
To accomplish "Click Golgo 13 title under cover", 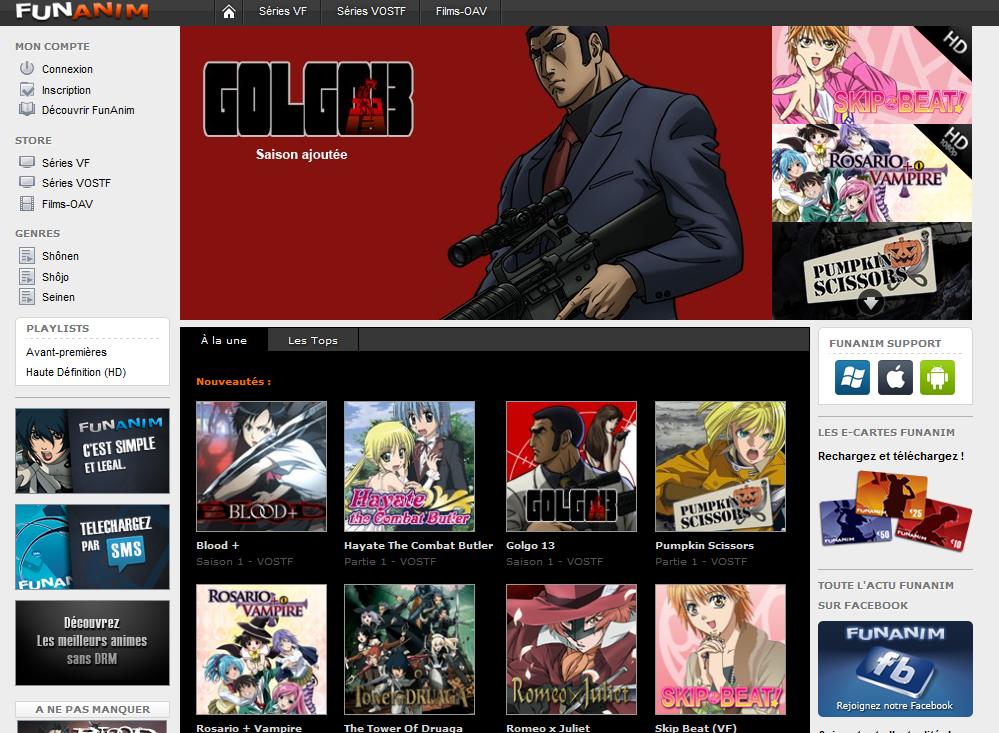I will [530, 546].
